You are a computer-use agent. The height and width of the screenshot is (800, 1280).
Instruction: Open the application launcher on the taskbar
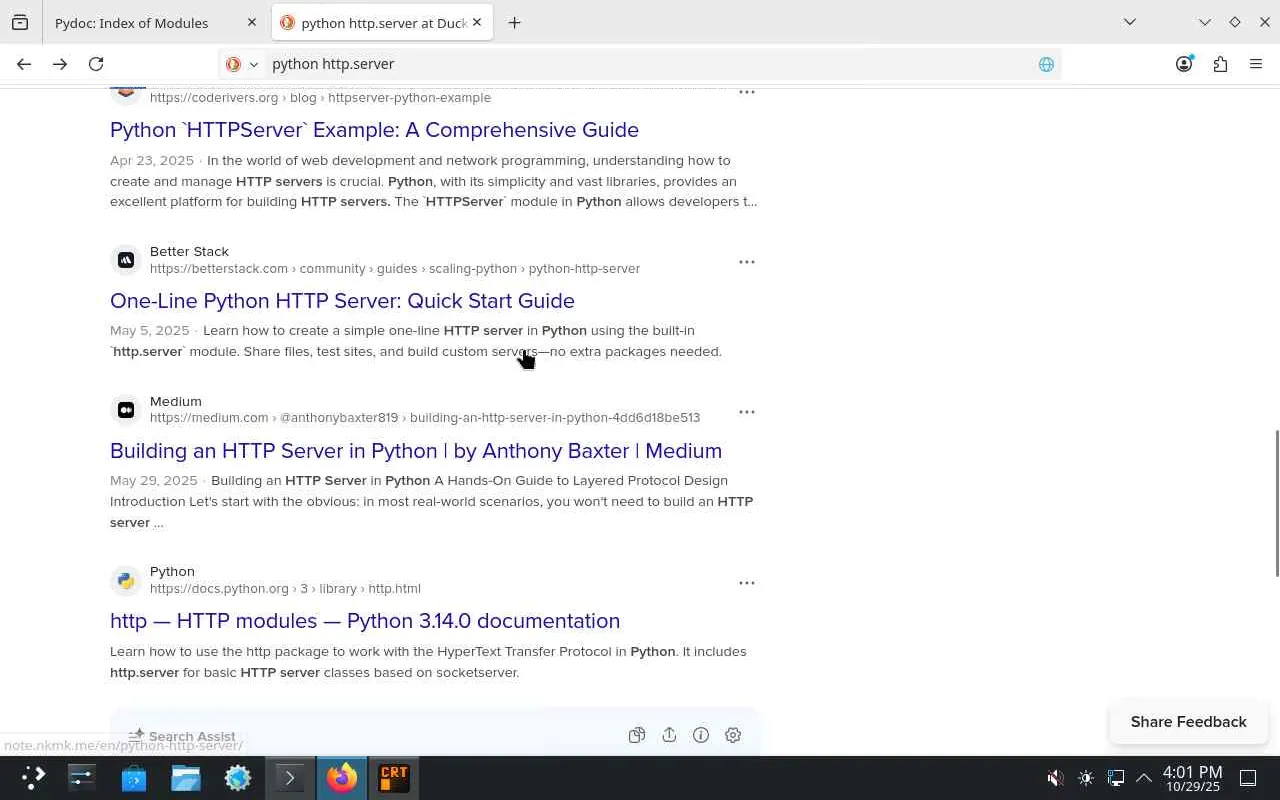click(x=33, y=777)
